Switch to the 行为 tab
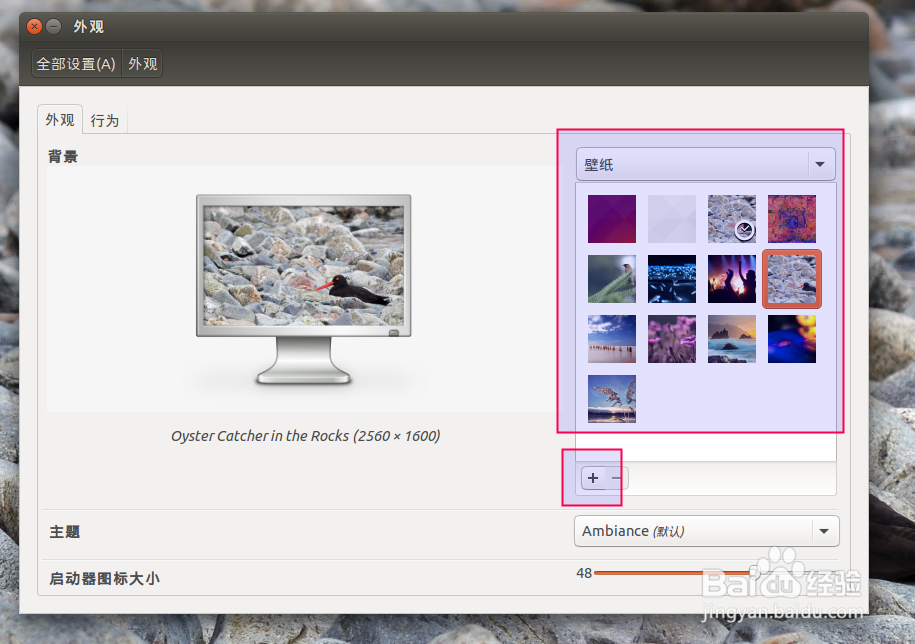915x644 pixels. pyautogui.click(x=105, y=119)
